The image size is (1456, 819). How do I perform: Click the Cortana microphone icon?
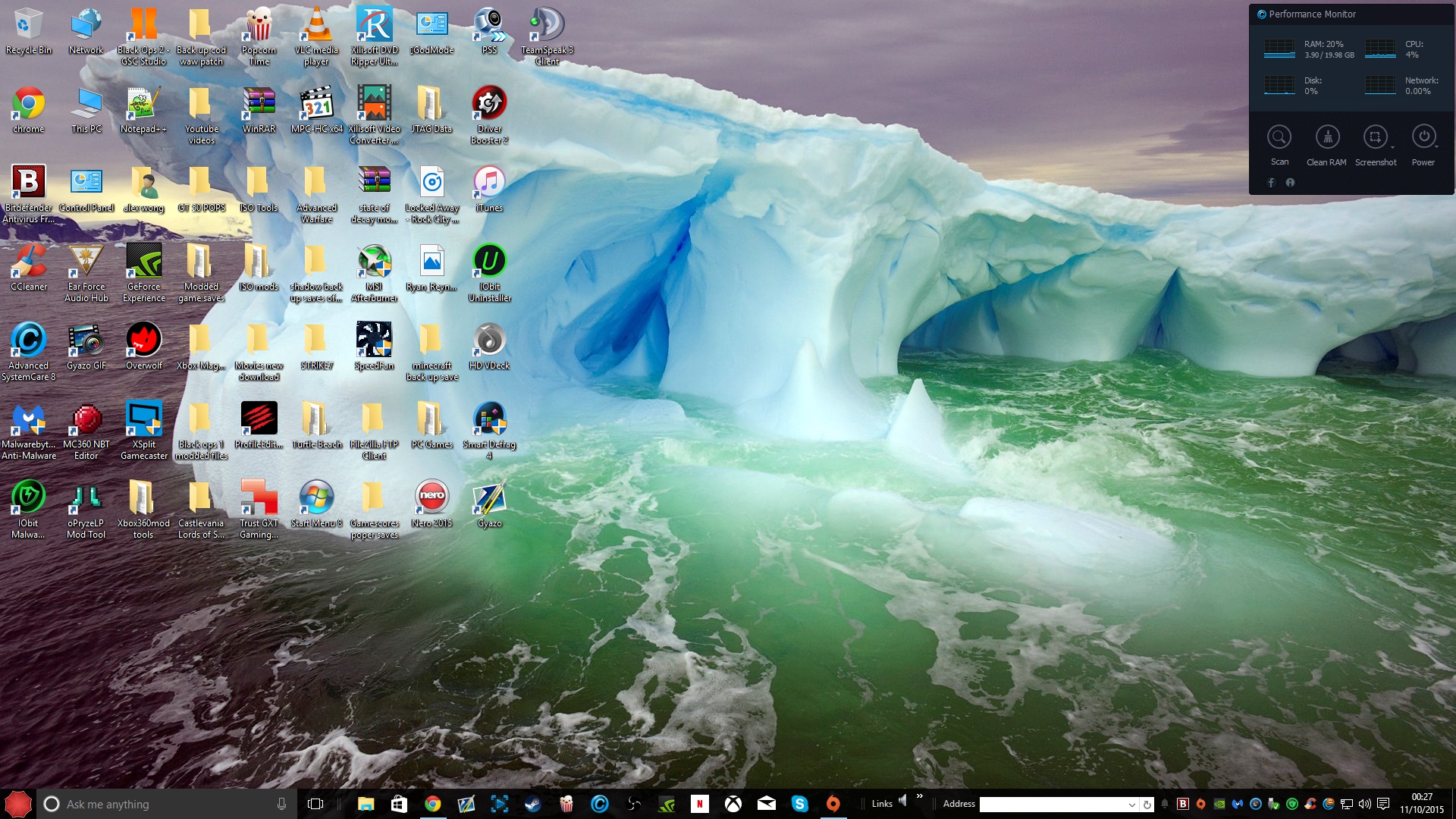281,804
